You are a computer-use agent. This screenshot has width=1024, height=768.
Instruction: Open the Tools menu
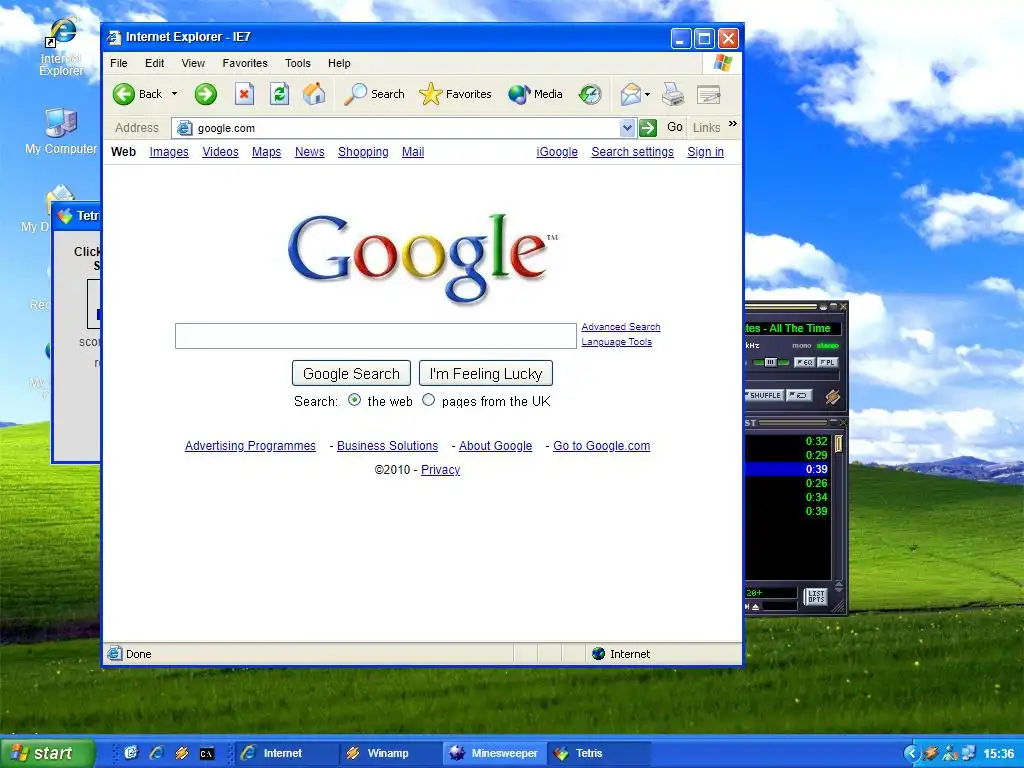(x=297, y=63)
